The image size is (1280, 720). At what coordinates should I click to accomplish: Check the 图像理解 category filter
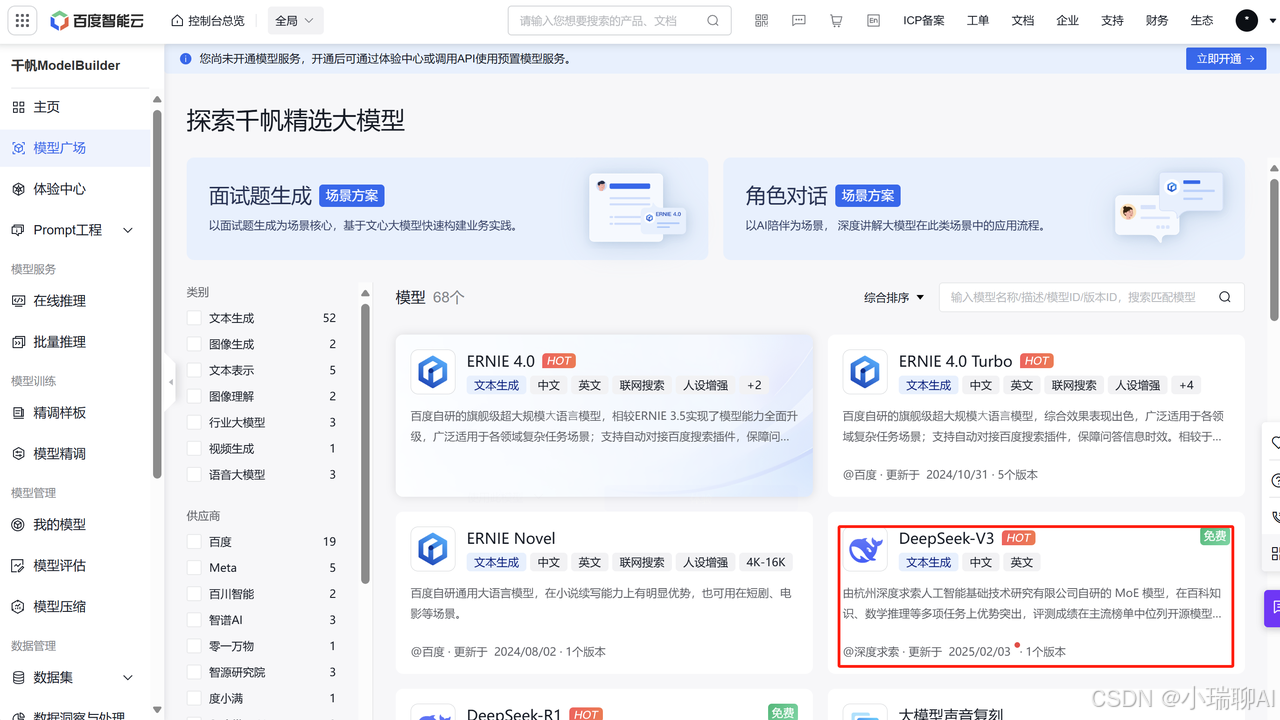[194, 396]
